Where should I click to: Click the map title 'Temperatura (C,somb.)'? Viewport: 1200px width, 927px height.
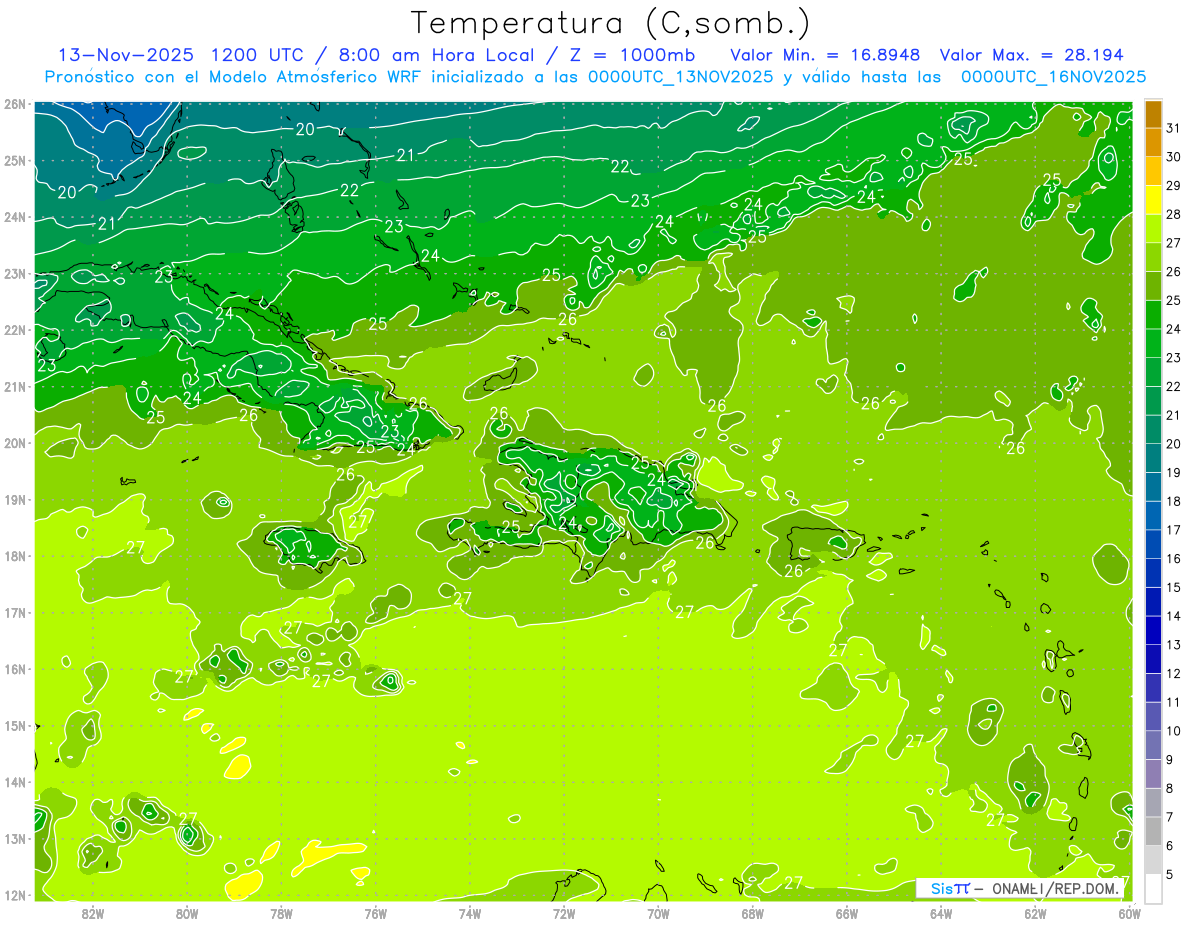point(610,23)
